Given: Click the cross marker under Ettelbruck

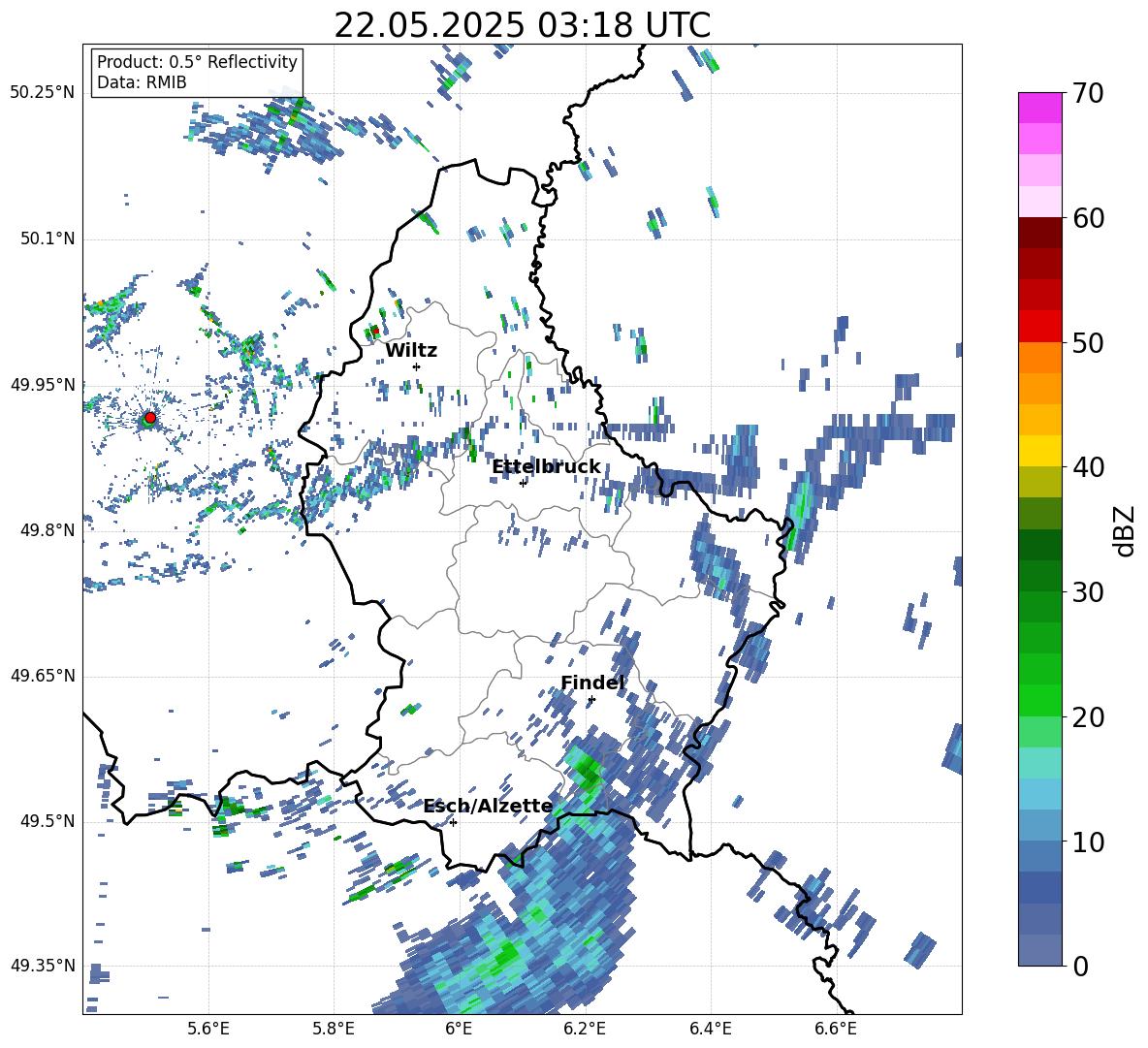Looking at the screenshot, I should point(523,483).
